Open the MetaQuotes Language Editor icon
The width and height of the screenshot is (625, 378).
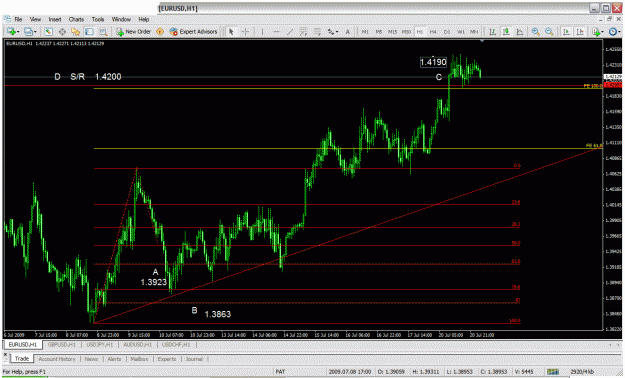click(x=160, y=32)
